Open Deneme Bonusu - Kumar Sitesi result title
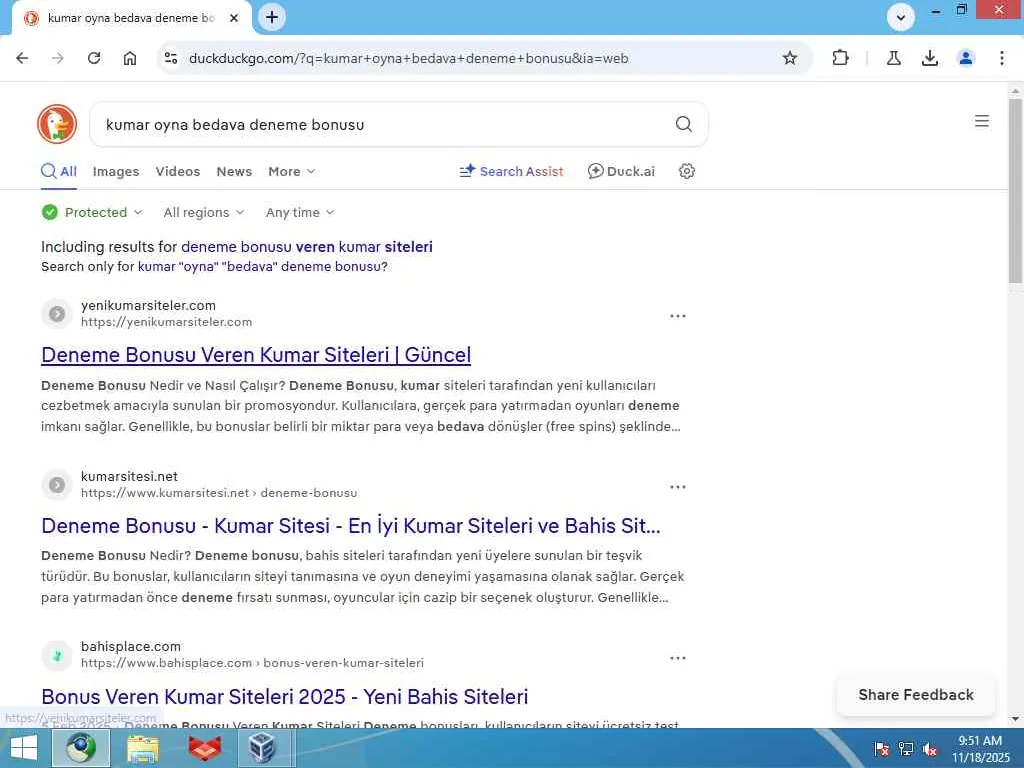Viewport: 1024px width, 768px height. tap(351, 526)
